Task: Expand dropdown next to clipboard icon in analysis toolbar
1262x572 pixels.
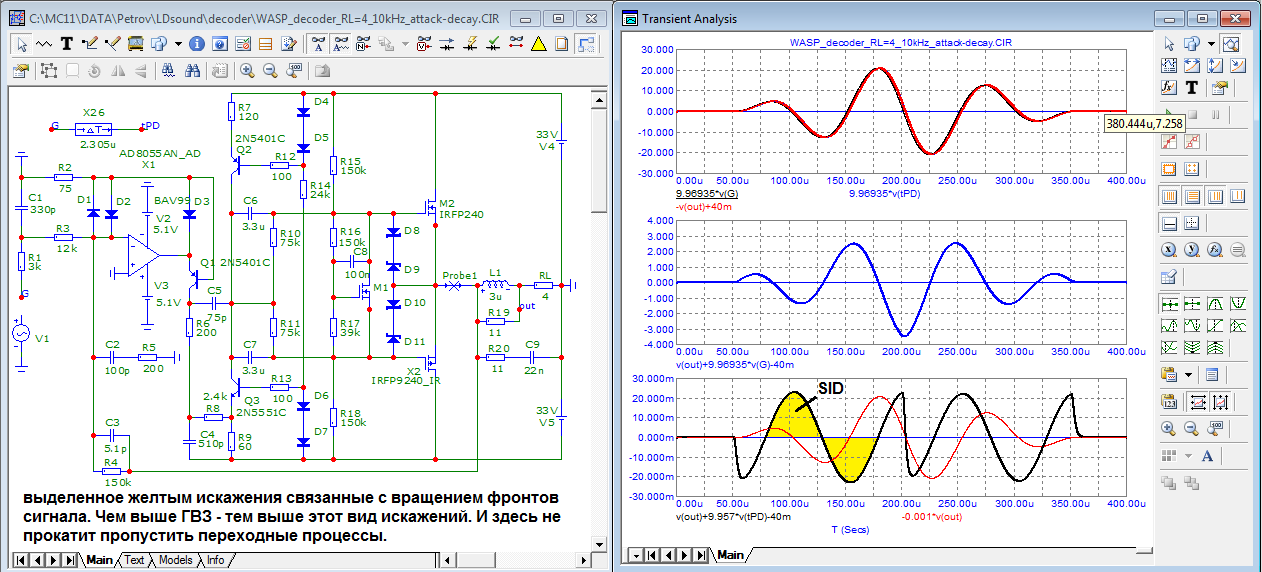Action: [x=1189, y=375]
